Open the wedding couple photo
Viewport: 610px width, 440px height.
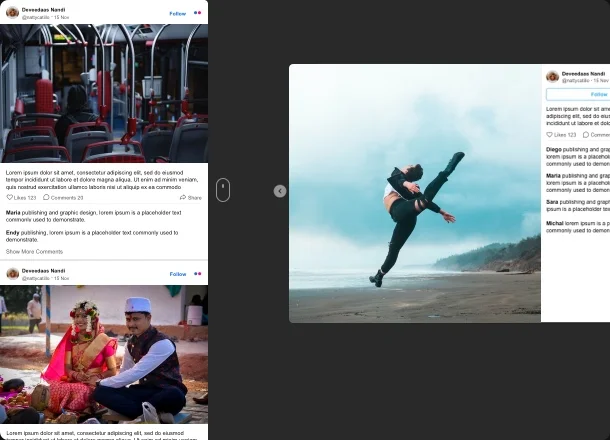tap(104, 354)
